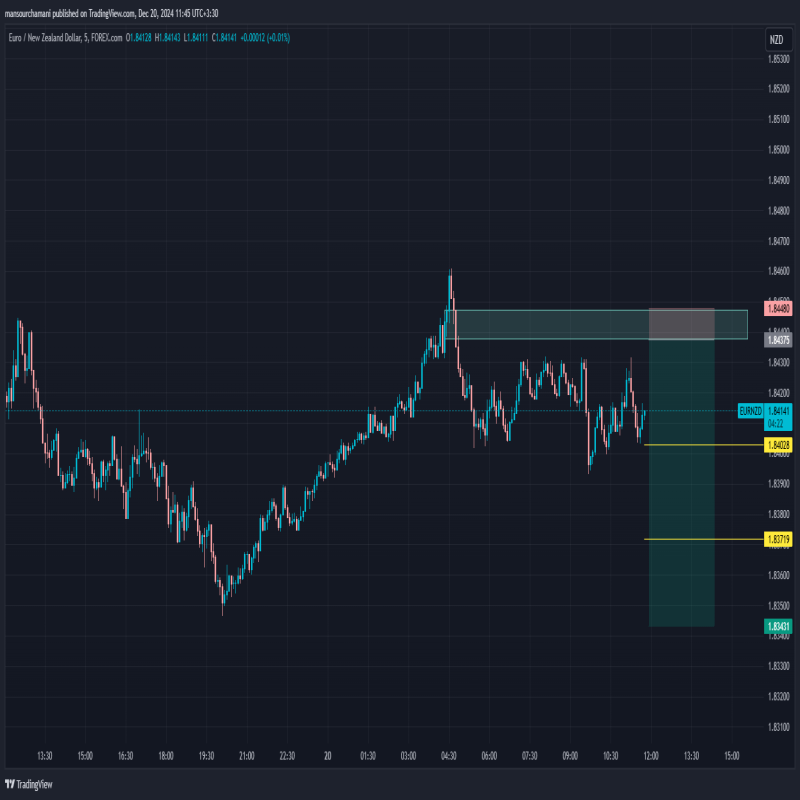The width and height of the screenshot is (800, 800).
Task: Select the upper yellow horizontal line
Action: click(x=700, y=444)
